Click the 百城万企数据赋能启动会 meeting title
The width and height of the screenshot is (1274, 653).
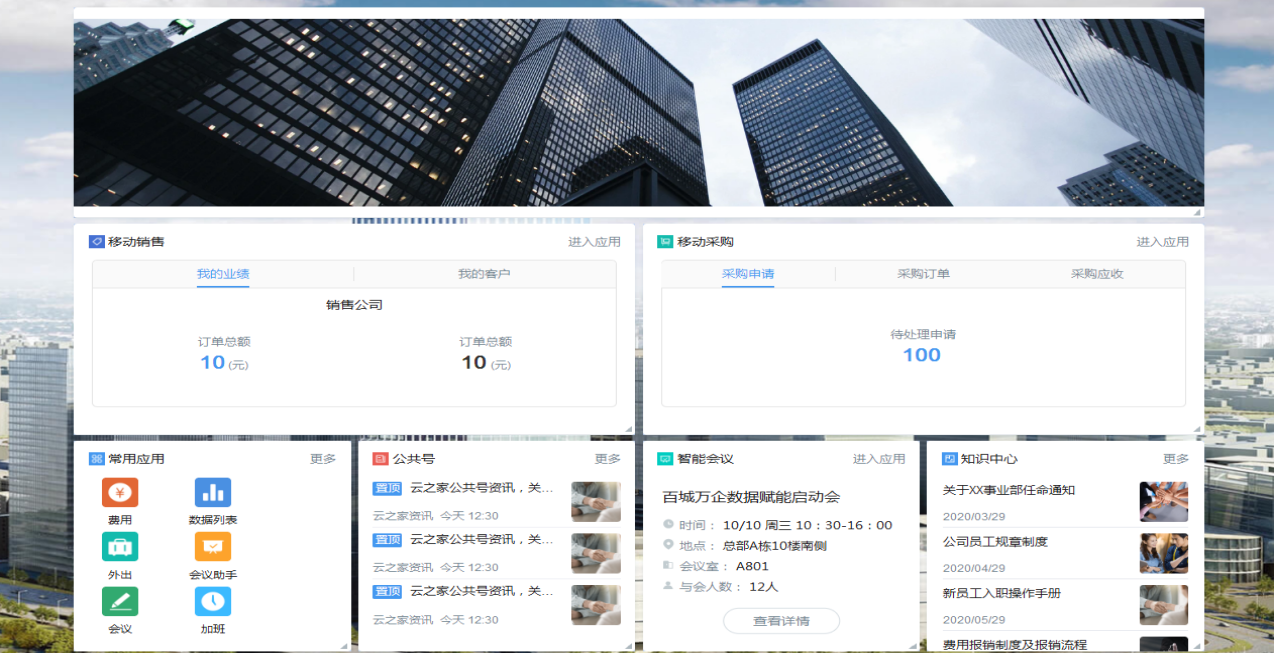(x=751, y=497)
